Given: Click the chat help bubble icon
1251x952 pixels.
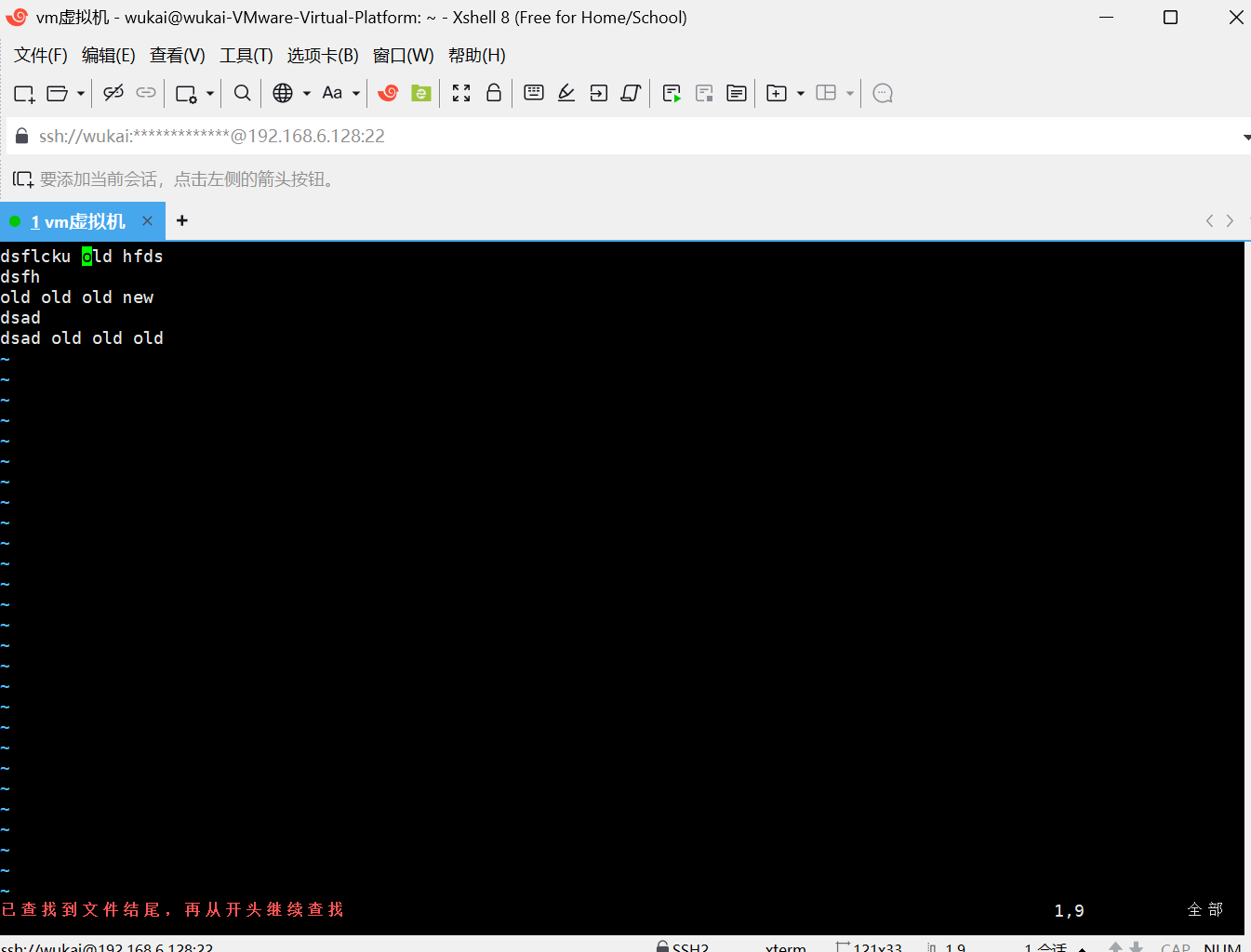Looking at the screenshot, I should pyautogui.click(x=884, y=93).
